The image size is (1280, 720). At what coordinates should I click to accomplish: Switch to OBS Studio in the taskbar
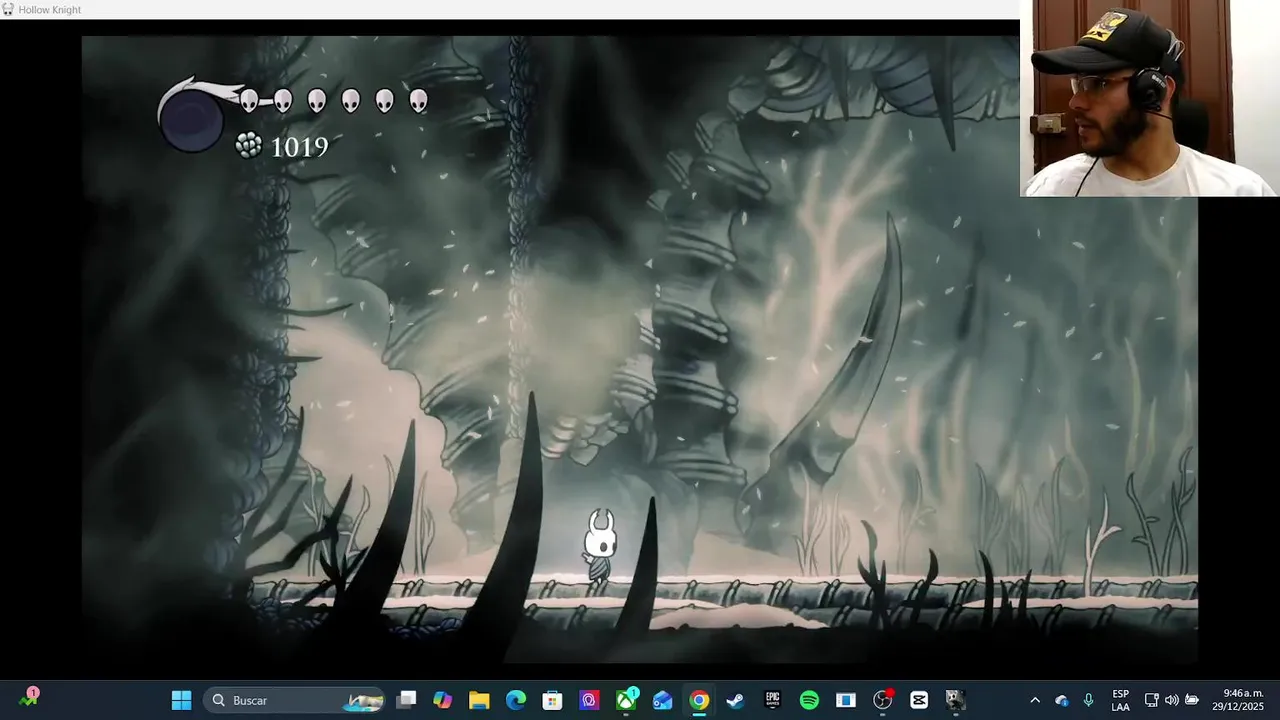882,700
